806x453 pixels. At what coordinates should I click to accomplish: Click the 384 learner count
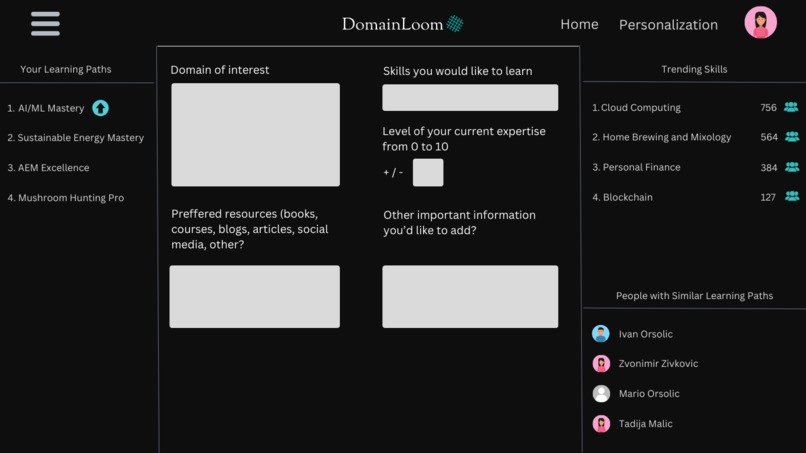(769, 168)
